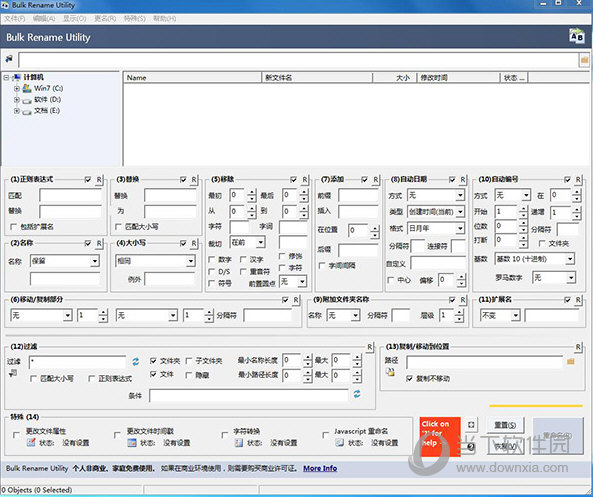
Task: Click the small expand-panel icon beside the red help box
Action: (471, 425)
